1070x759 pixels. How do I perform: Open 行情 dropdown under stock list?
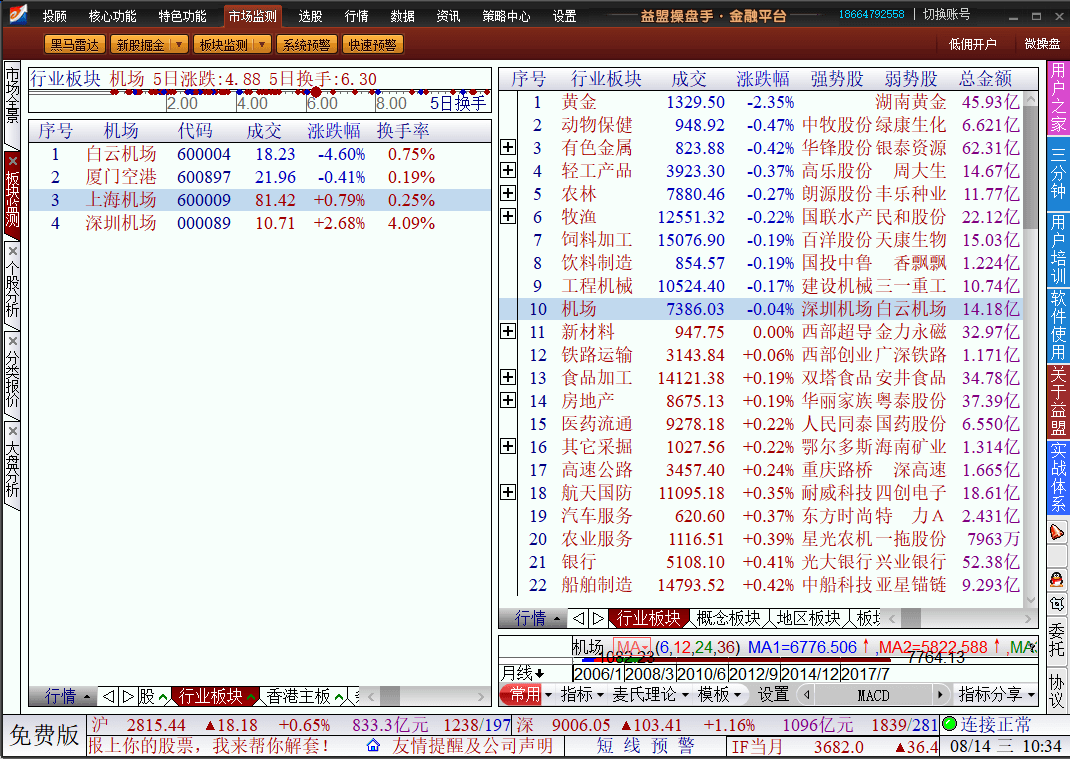click(x=66, y=696)
